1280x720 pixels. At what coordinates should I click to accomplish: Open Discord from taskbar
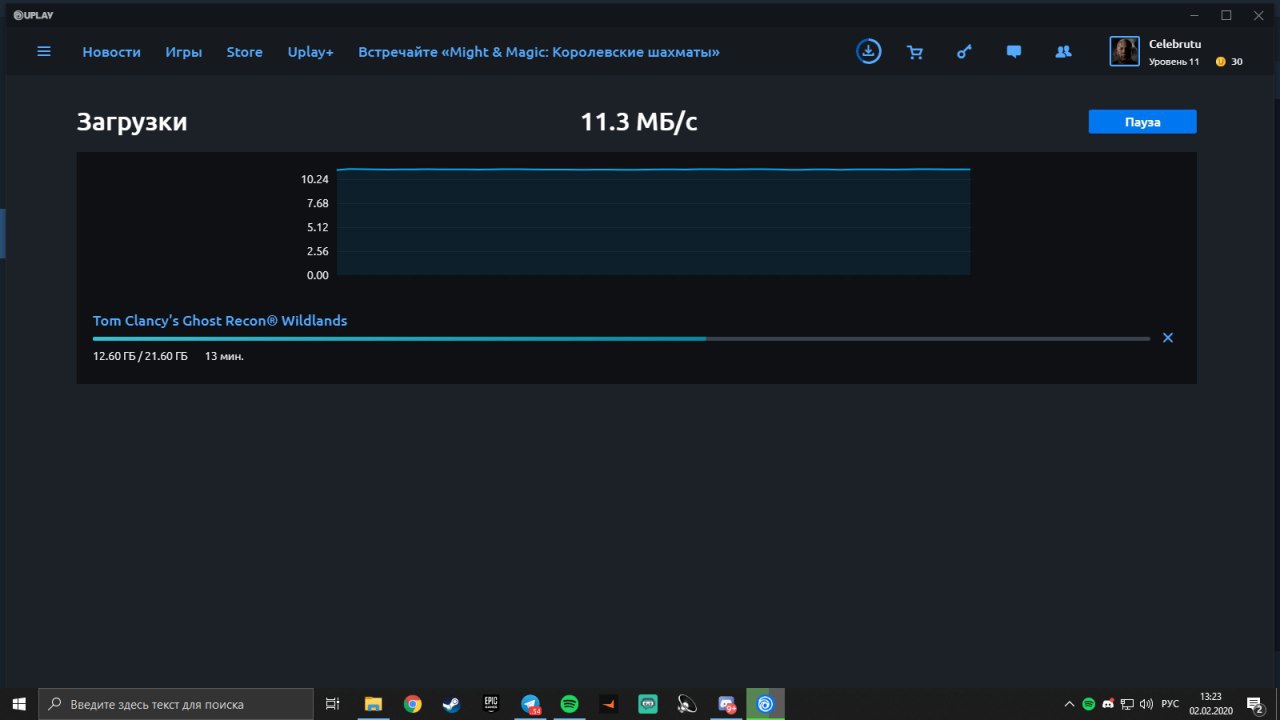(726, 704)
